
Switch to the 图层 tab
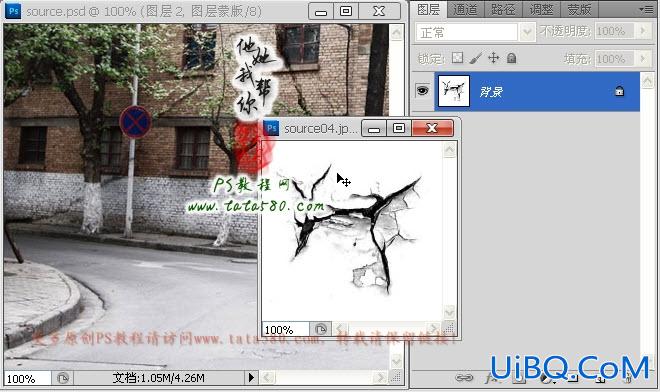428,9
